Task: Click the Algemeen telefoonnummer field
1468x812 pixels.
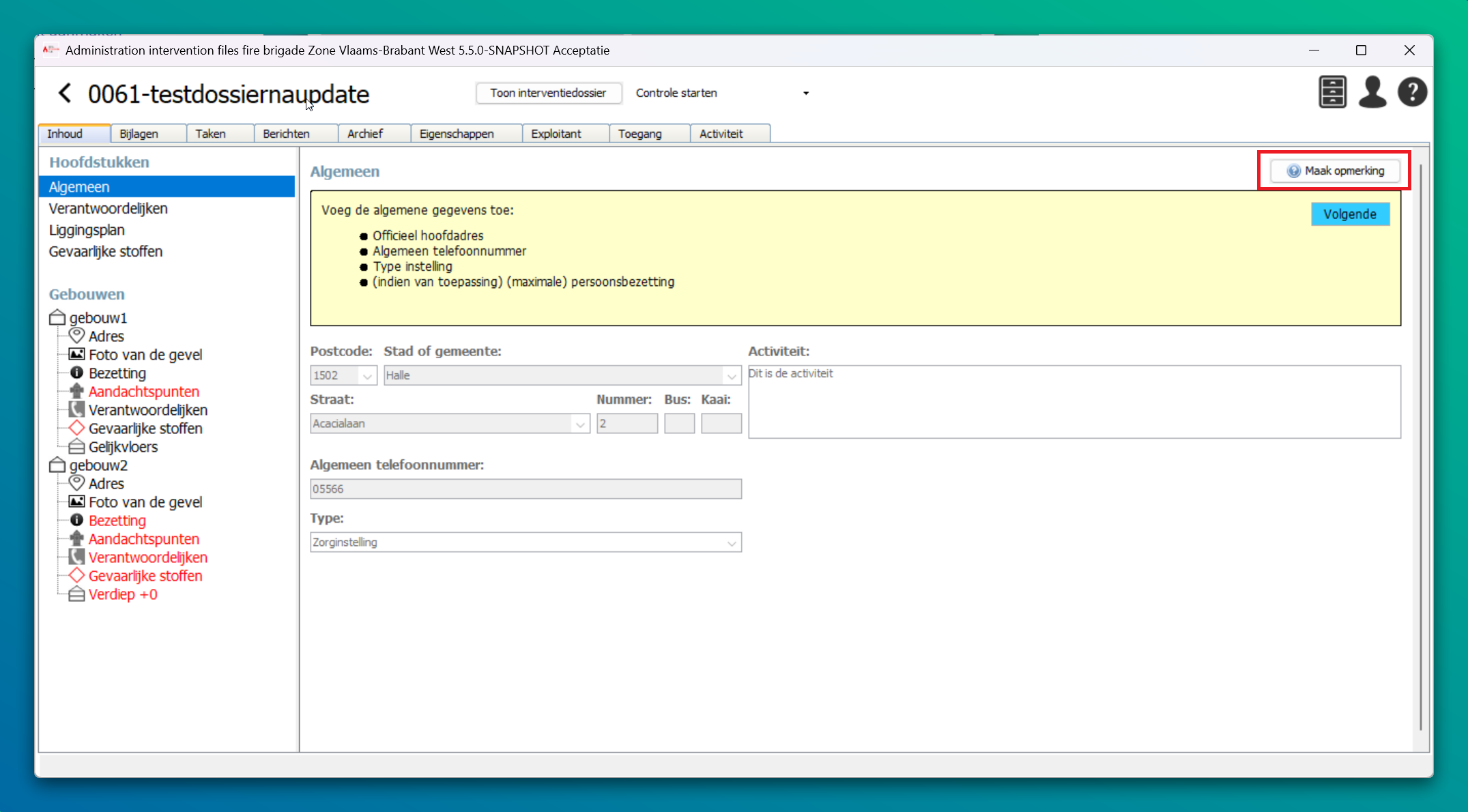Action: 526,489
